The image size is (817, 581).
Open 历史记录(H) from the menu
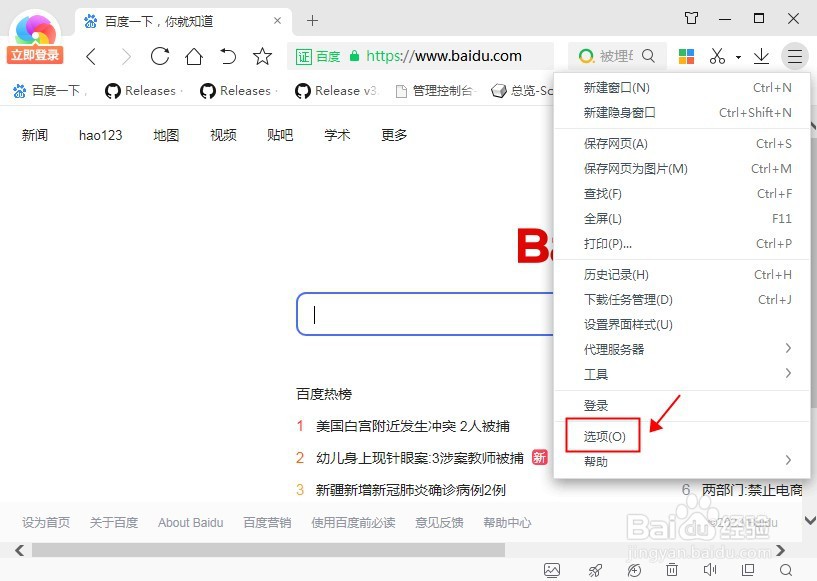(682, 275)
